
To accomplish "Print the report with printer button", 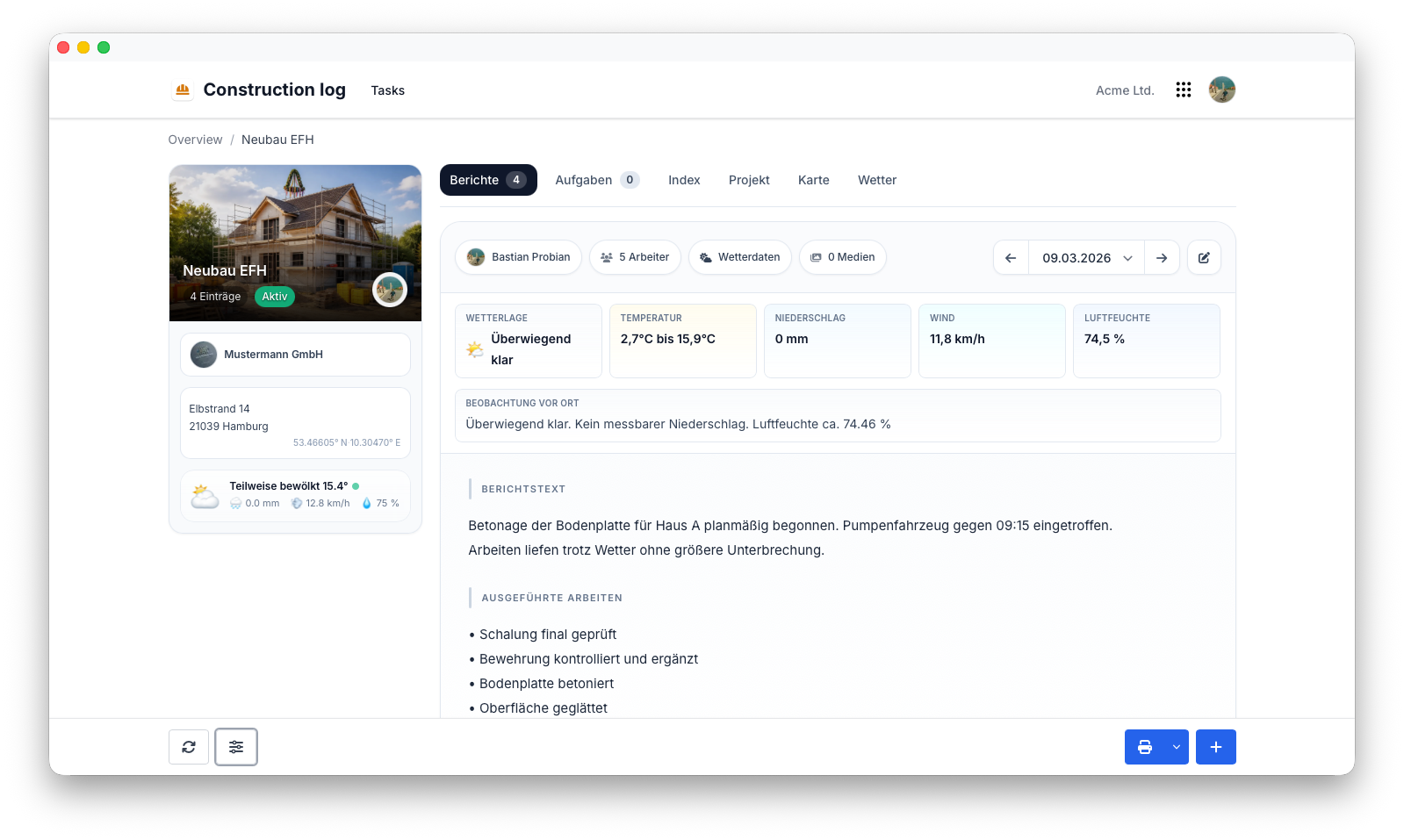I will pyautogui.click(x=1145, y=747).
